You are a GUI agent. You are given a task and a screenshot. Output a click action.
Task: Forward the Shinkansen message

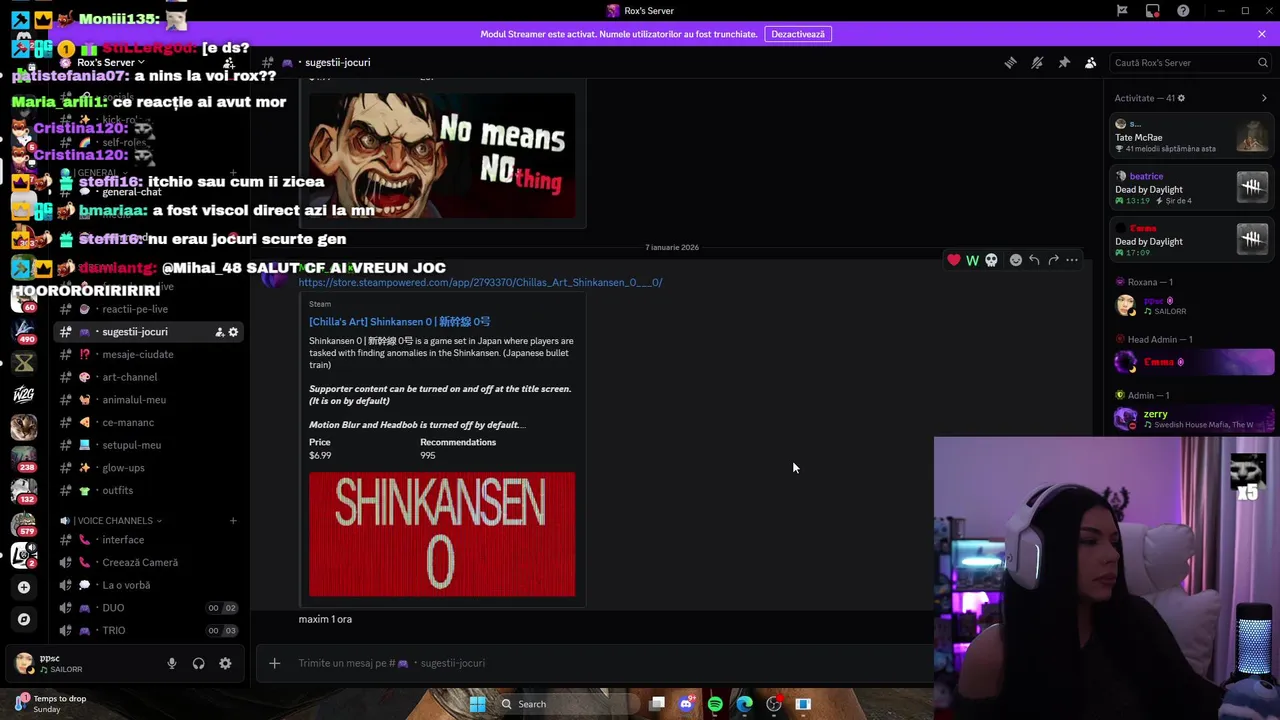[1053, 260]
